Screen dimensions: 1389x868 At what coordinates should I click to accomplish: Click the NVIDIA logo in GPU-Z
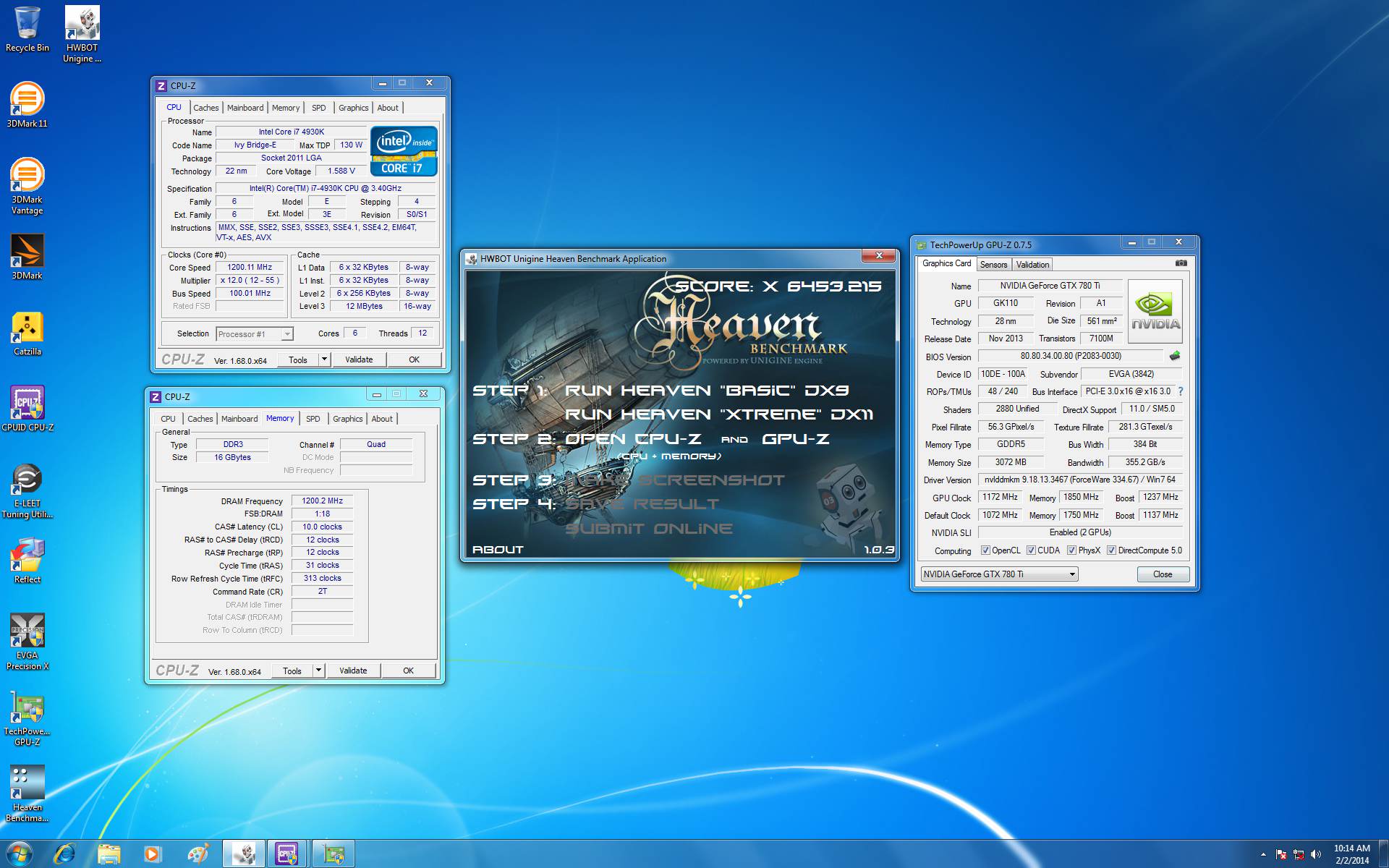click(1155, 312)
